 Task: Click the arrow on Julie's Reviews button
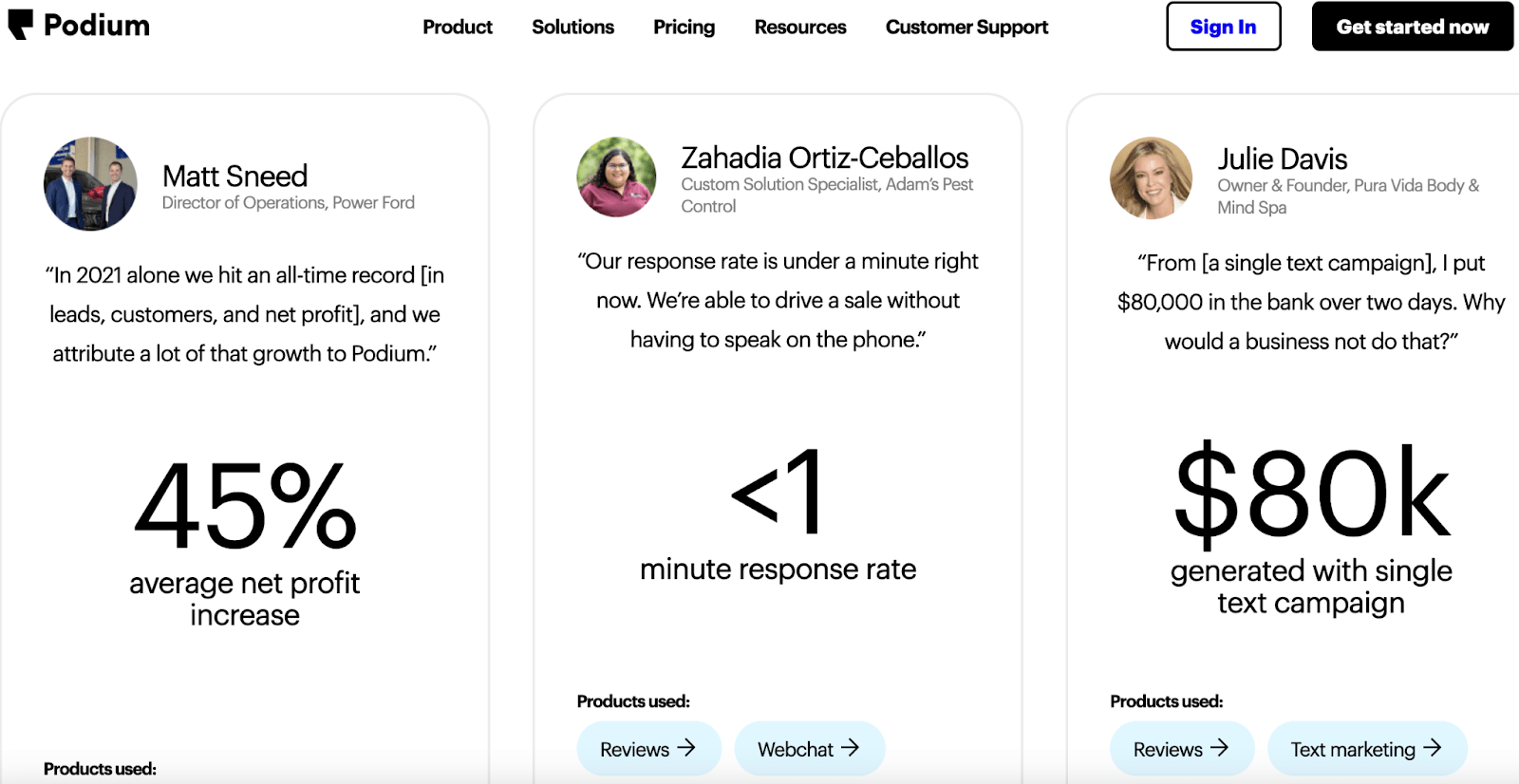coord(1220,748)
